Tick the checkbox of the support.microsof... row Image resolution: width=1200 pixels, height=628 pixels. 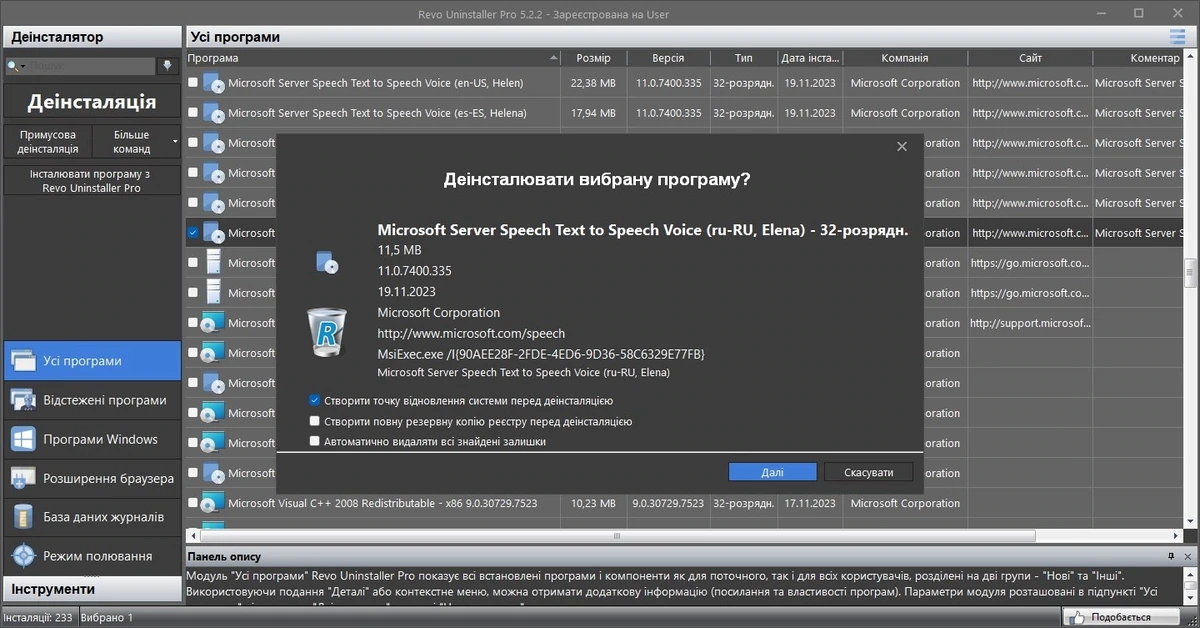(193, 323)
